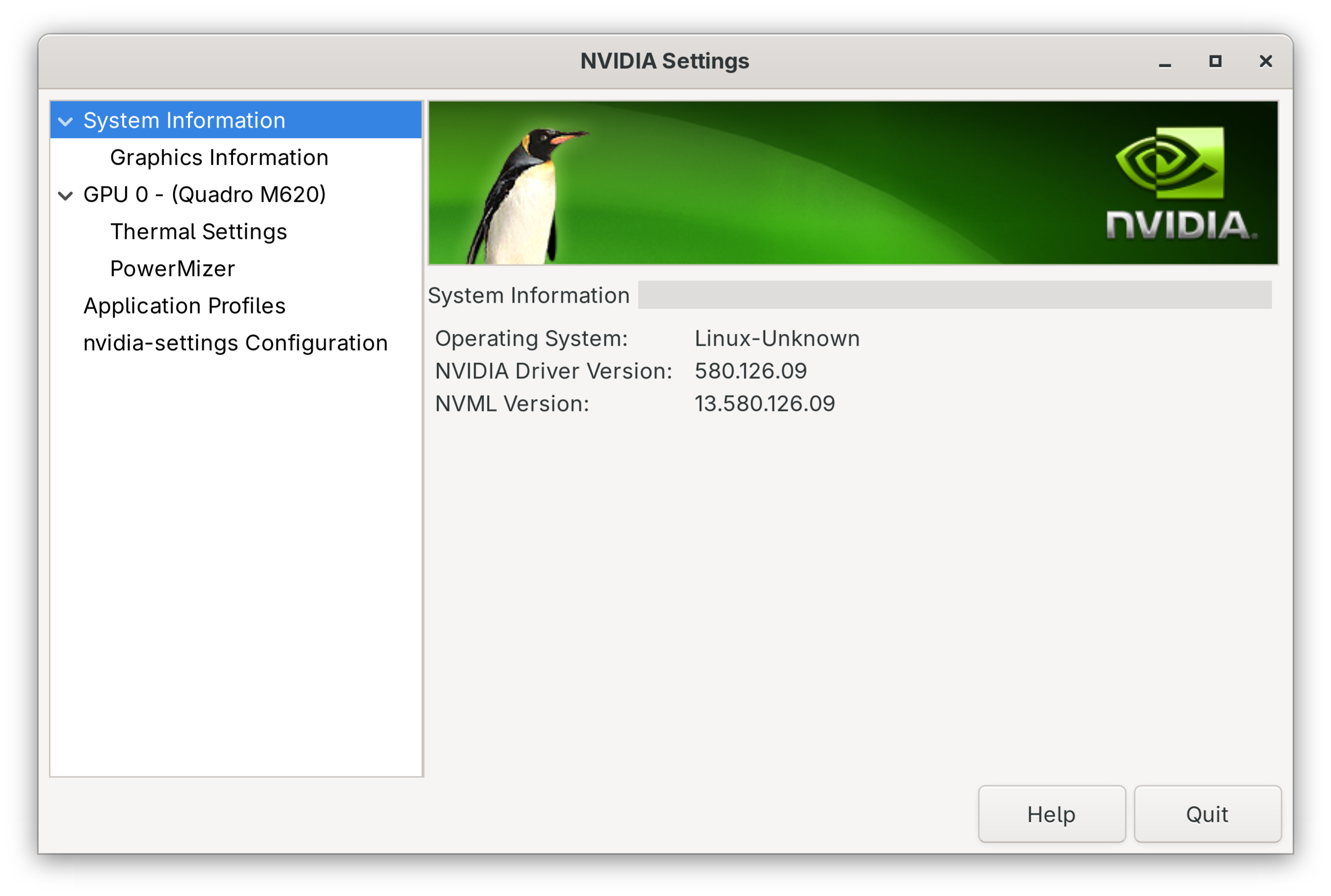Open Thermal Settings page
Screen dimensions: 1331x896
click(198, 232)
